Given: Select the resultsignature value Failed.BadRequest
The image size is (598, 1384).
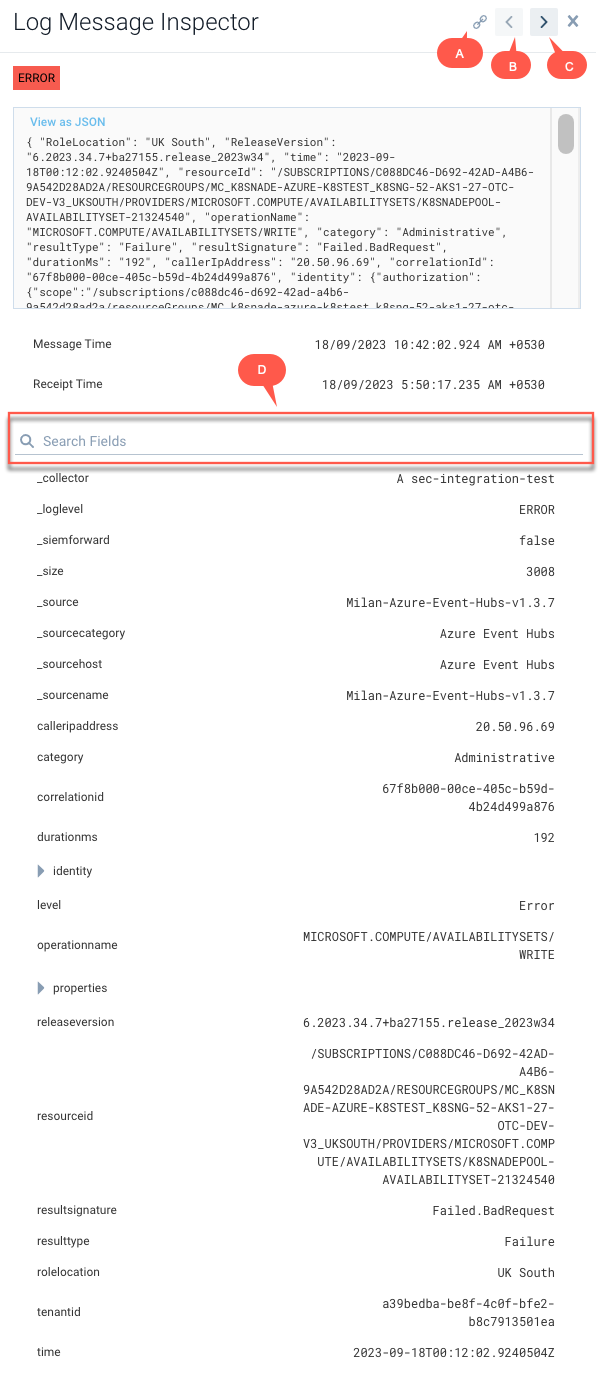Looking at the screenshot, I should click(x=493, y=1211).
